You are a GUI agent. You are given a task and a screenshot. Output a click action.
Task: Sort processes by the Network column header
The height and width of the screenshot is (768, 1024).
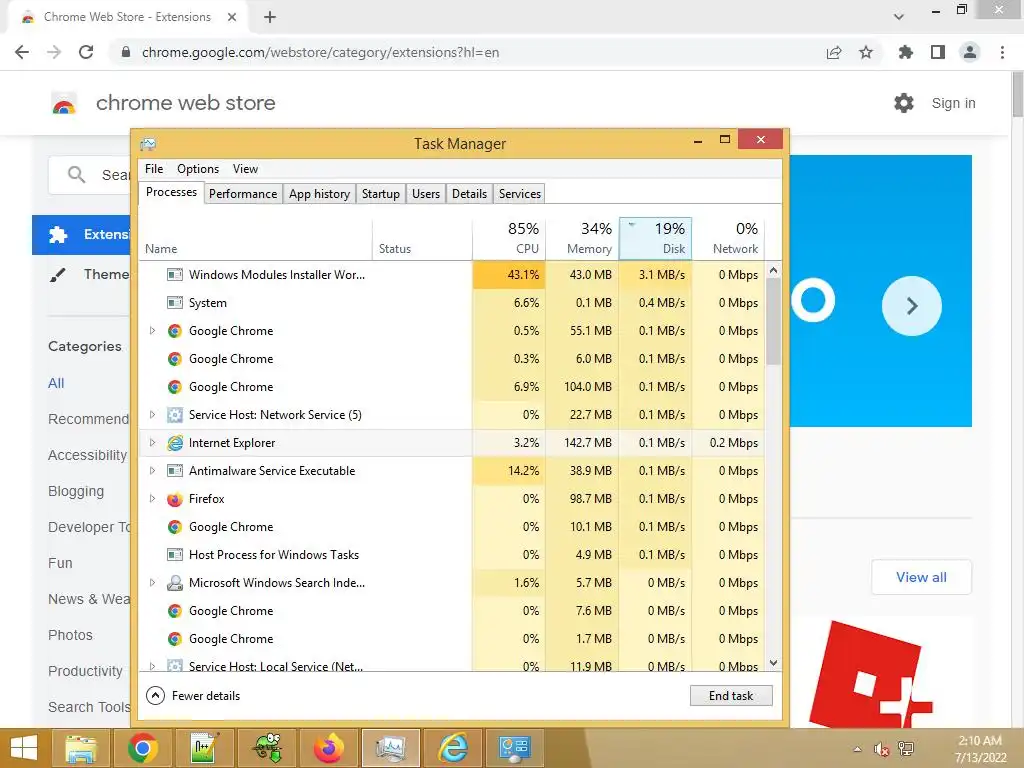pyautogui.click(x=728, y=238)
